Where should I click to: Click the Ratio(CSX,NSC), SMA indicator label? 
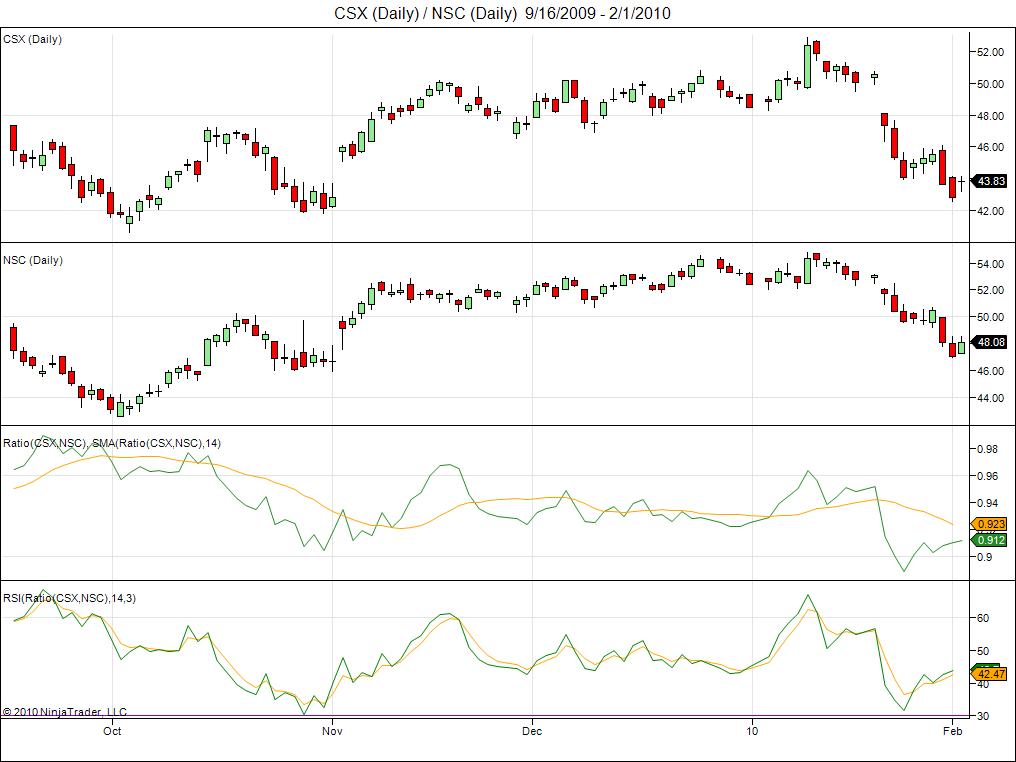click(111, 444)
